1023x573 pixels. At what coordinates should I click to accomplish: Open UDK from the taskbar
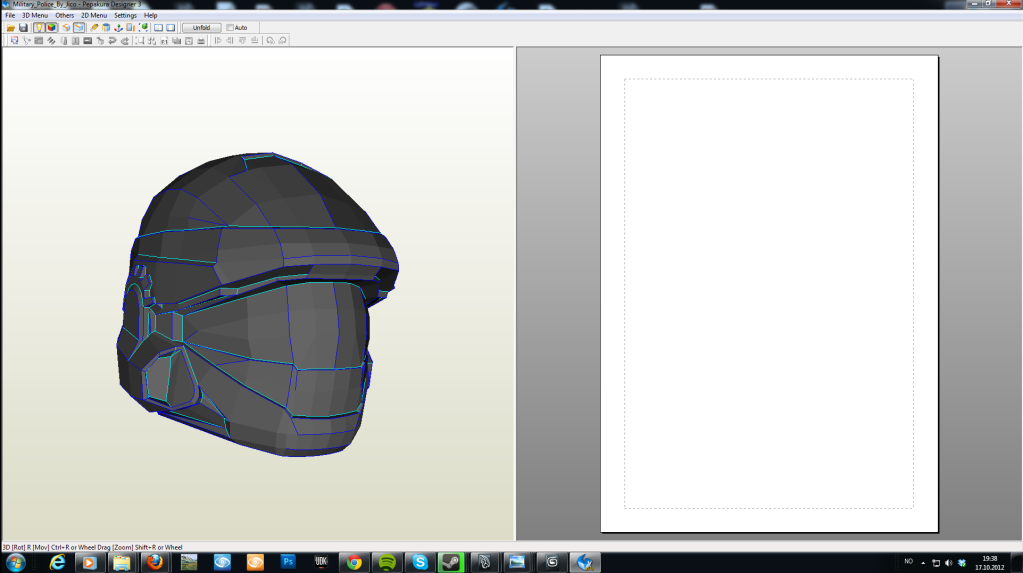click(321, 562)
